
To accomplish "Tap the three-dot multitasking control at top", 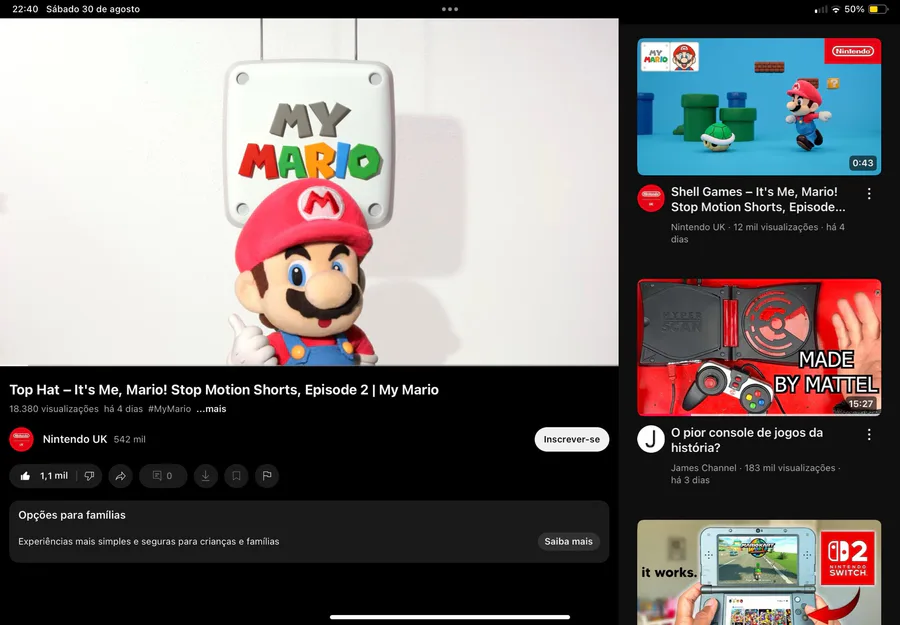I will point(450,9).
